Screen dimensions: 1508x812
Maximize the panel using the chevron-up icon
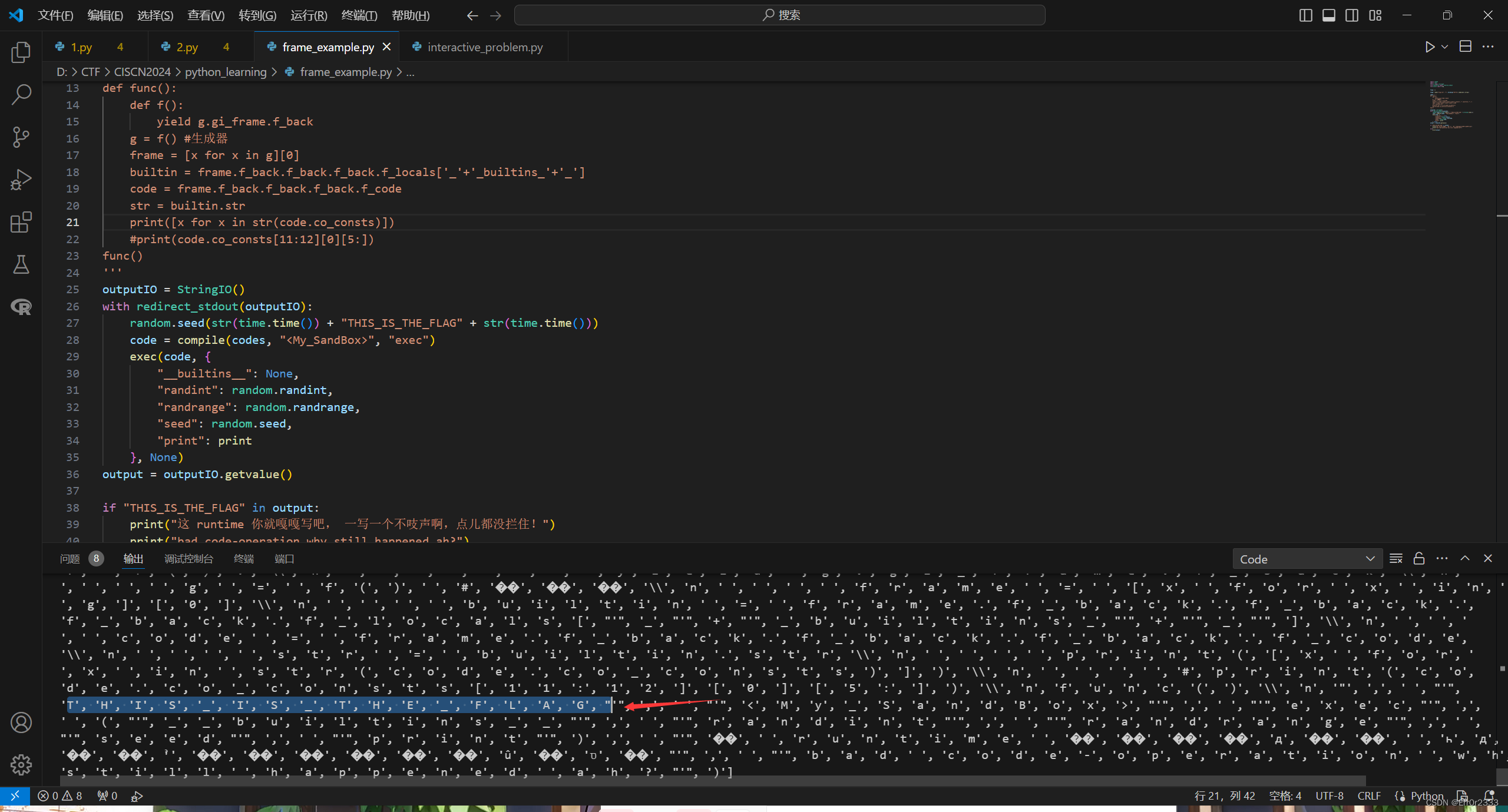tap(1465, 559)
